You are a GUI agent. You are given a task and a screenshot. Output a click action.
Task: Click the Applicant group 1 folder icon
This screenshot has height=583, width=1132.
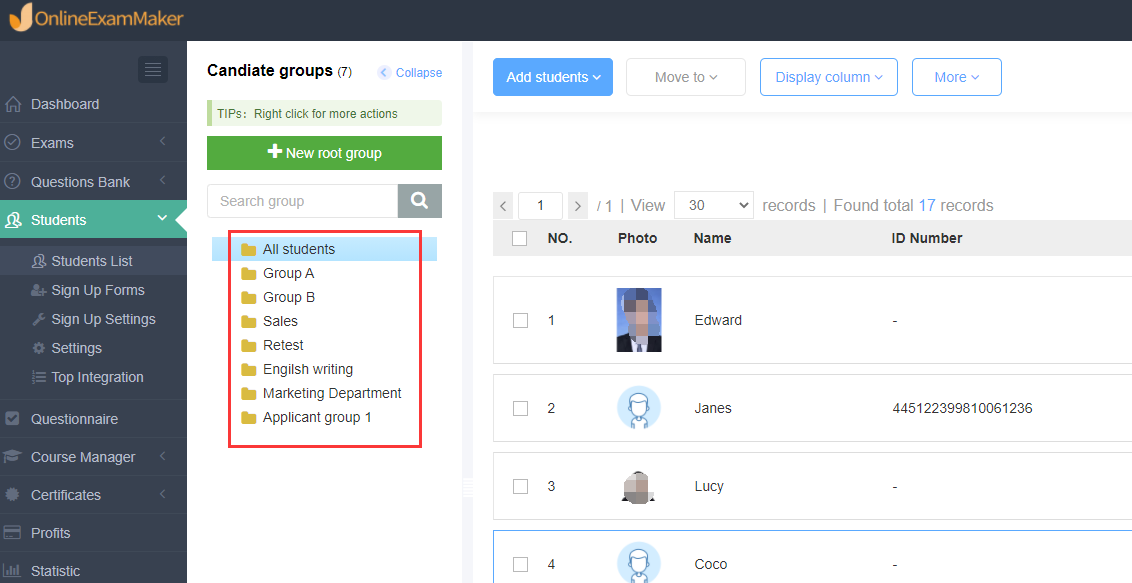249,417
